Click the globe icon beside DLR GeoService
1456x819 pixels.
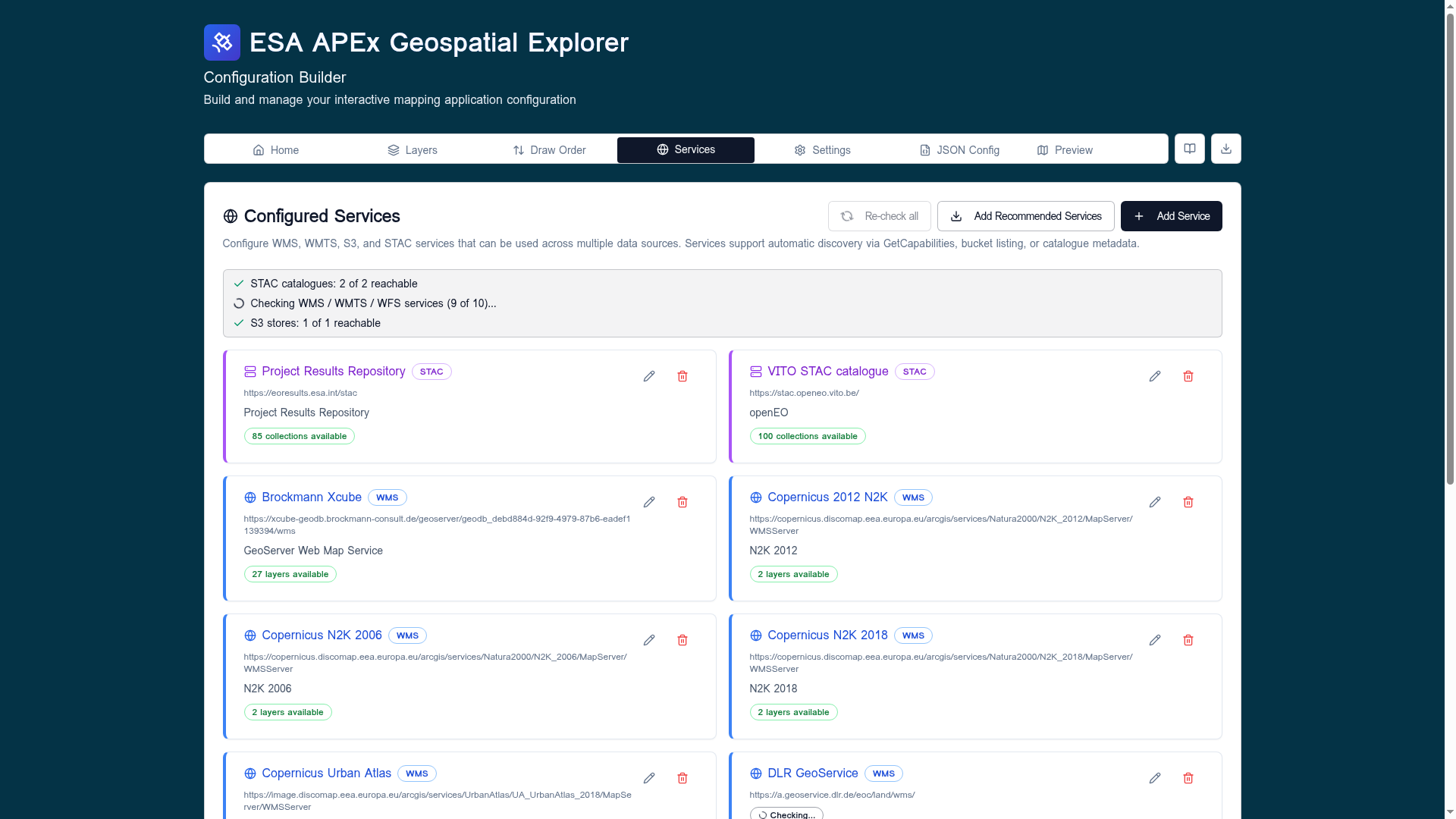tap(756, 773)
